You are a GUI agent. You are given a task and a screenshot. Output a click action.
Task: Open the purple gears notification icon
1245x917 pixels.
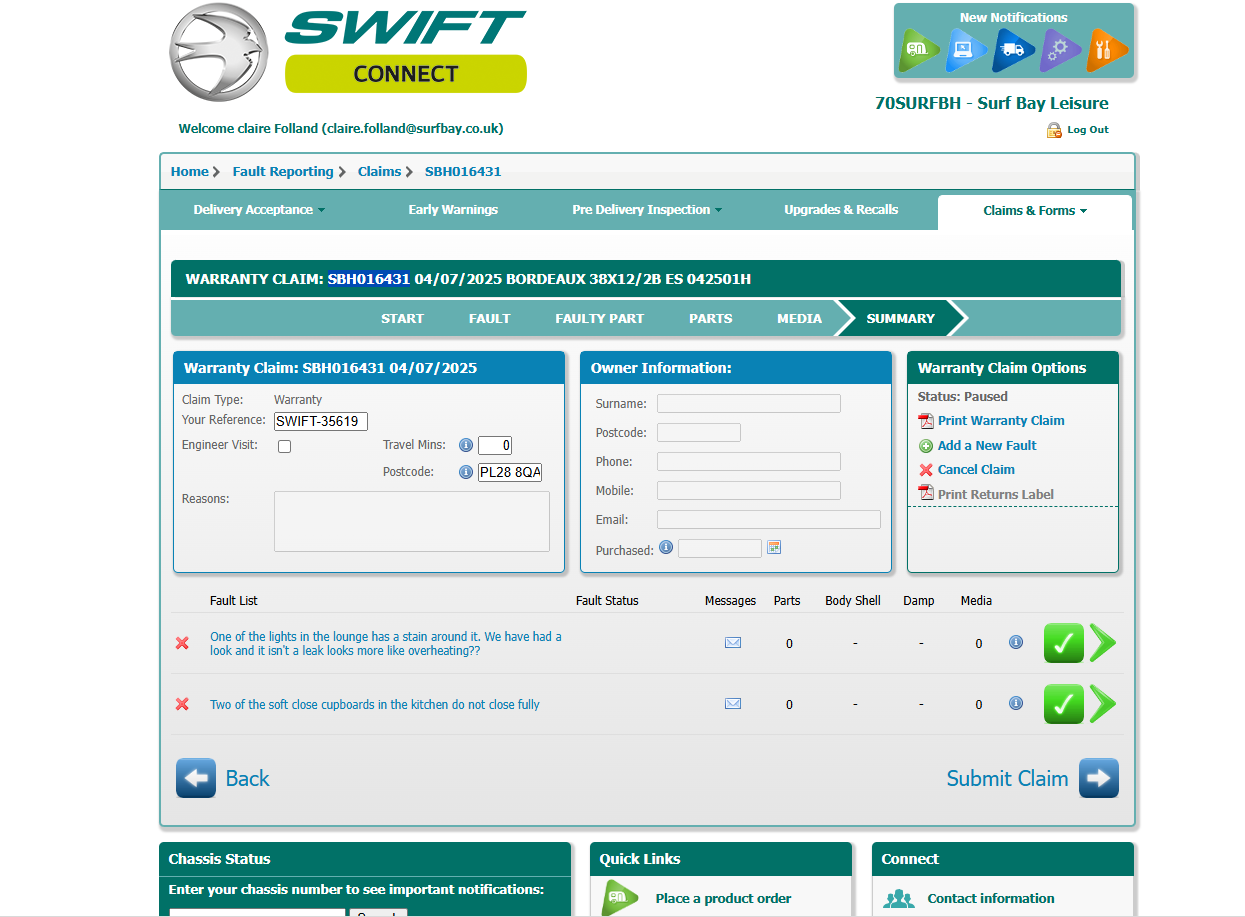[1059, 49]
